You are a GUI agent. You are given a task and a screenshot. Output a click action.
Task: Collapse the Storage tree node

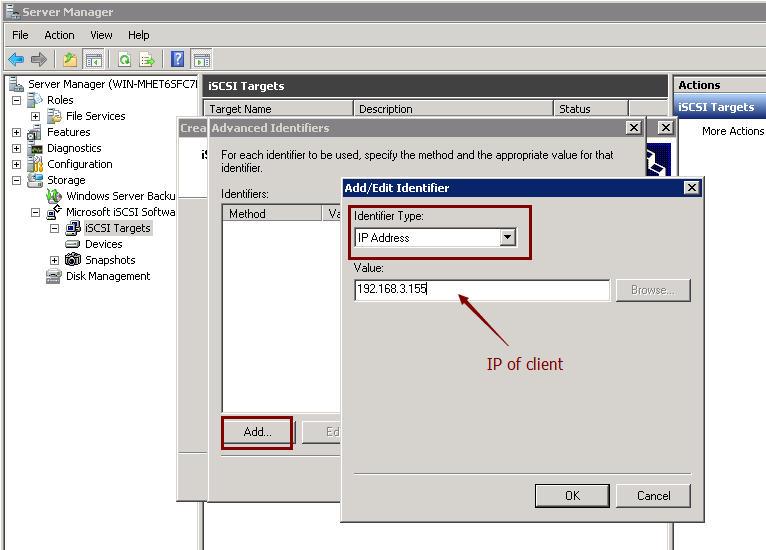click(x=17, y=180)
